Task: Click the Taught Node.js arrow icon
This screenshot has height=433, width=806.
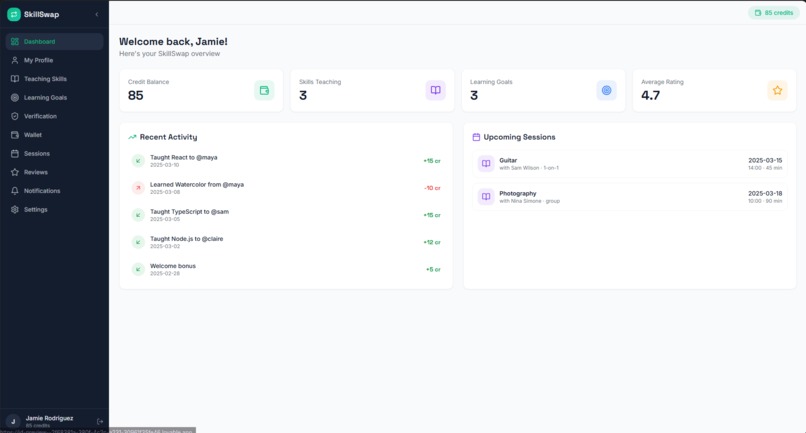Action: point(138,242)
